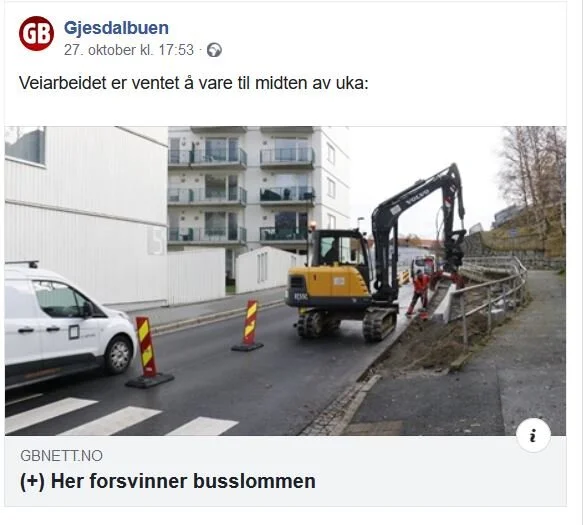The image size is (588, 525).
Task: Click the GBNETT.NO source domain
Action: point(62,456)
